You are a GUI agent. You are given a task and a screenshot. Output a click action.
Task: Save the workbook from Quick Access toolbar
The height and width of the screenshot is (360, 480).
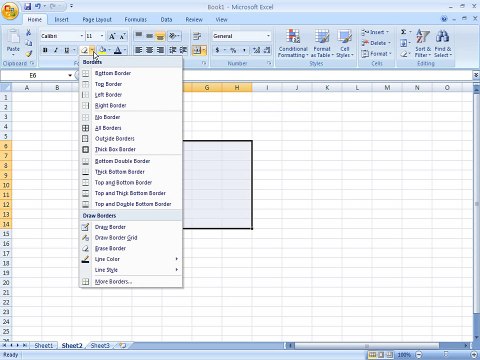click(27, 6)
